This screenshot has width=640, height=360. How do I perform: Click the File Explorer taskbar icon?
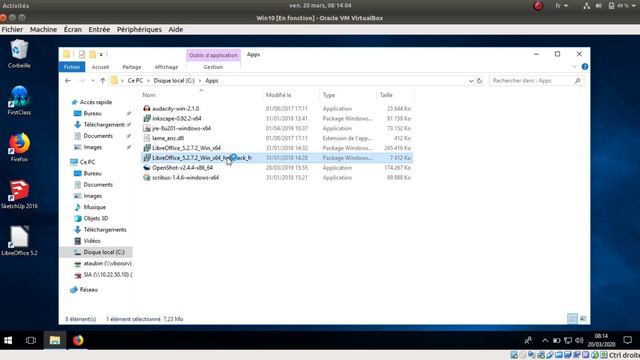click(x=55, y=340)
